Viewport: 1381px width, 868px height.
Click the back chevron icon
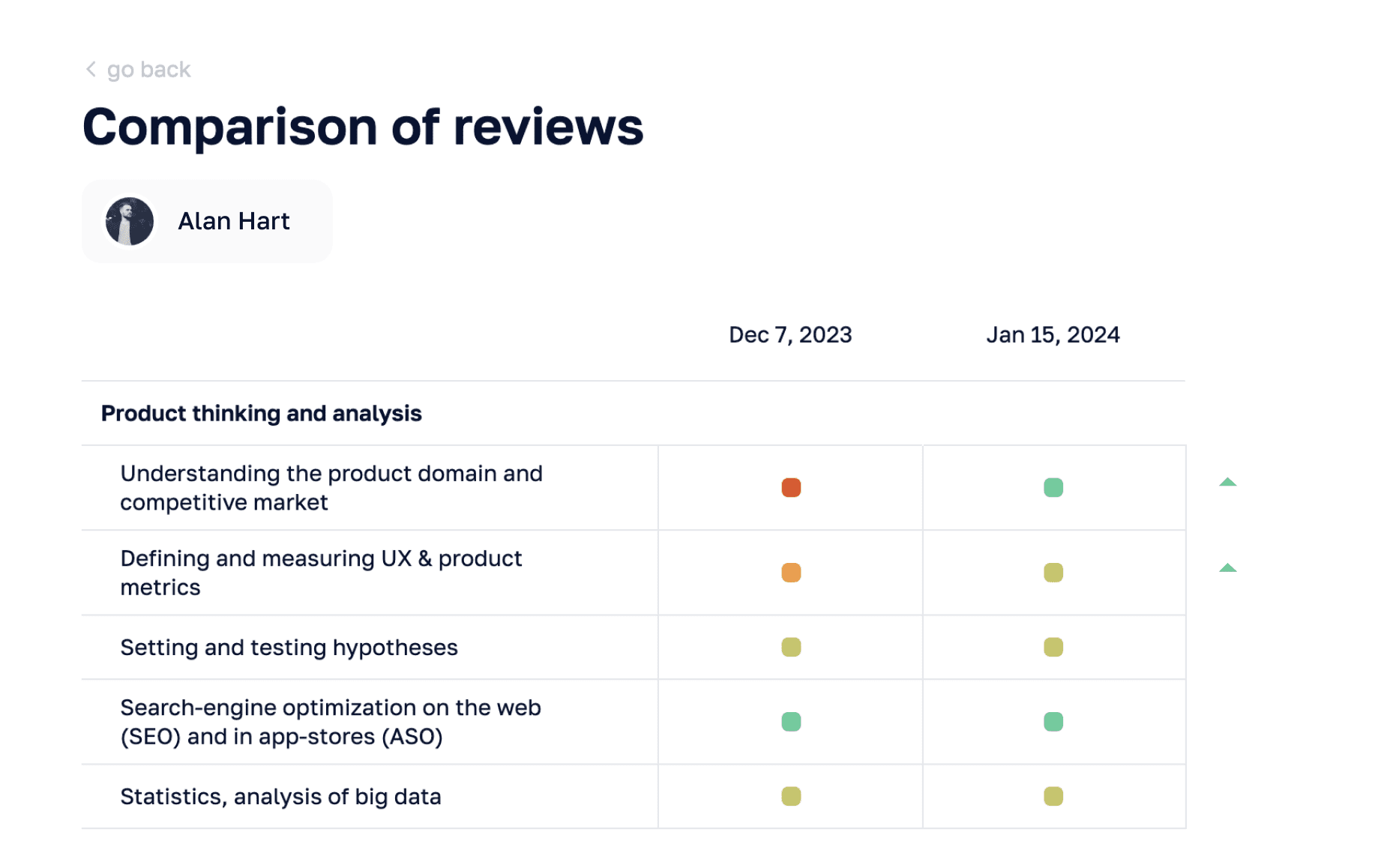click(90, 69)
